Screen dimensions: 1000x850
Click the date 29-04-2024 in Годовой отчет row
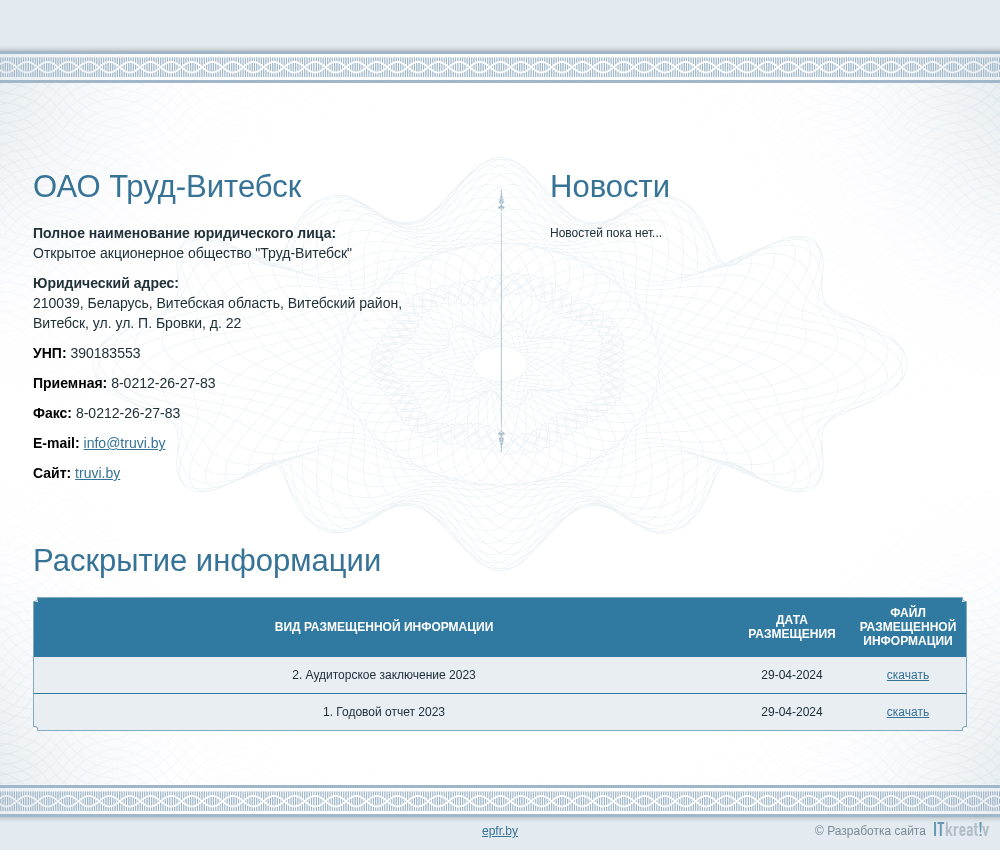click(x=791, y=712)
